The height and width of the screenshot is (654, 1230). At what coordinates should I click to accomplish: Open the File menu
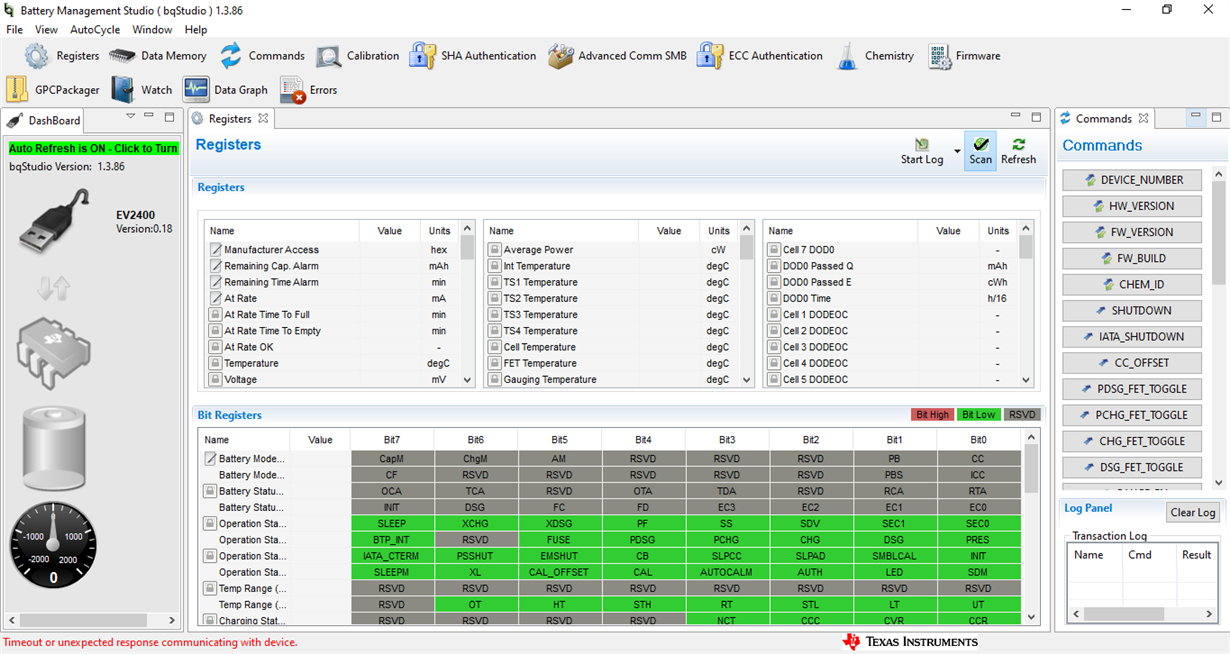coord(15,30)
